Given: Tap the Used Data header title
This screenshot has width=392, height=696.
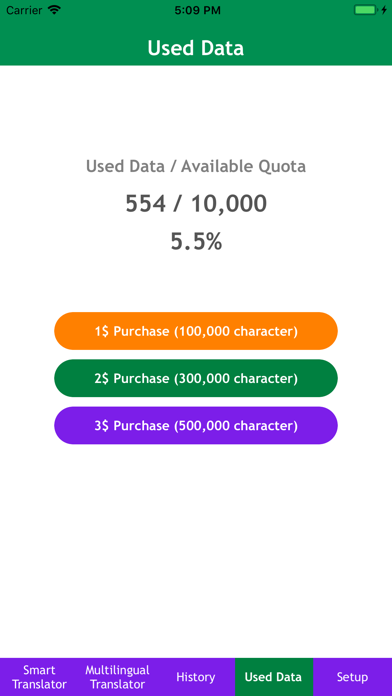Looking at the screenshot, I should pyautogui.click(x=196, y=48).
